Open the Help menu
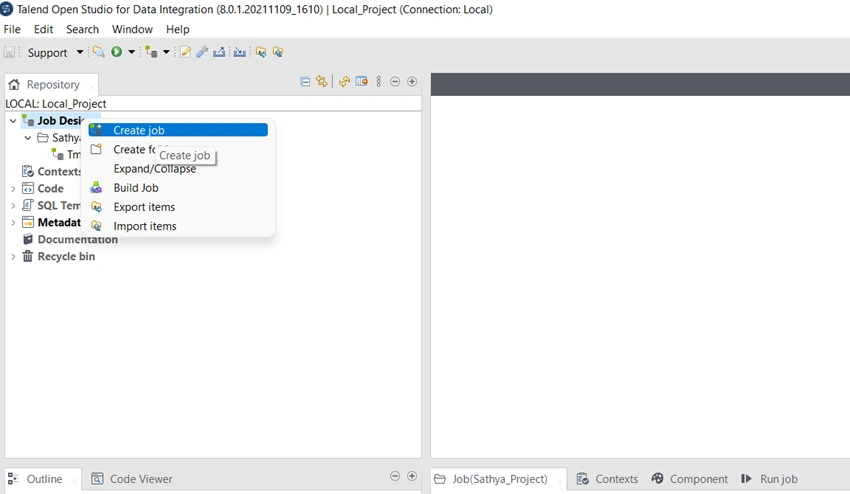Image resolution: width=850 pixels, height=494 pixels. point(177,29)
